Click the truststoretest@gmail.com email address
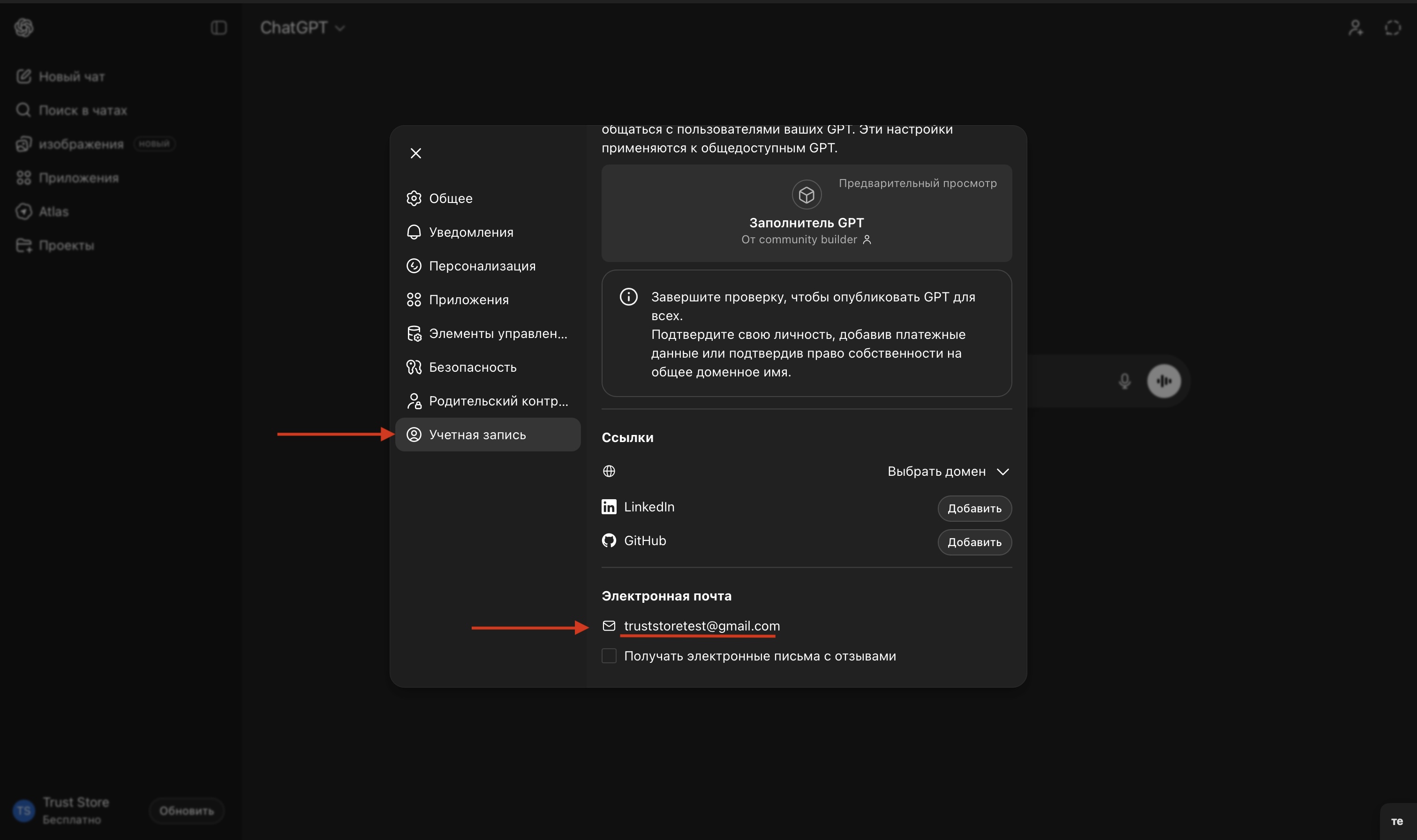This screenshot has height=840, width=1417. coord(701,625)
